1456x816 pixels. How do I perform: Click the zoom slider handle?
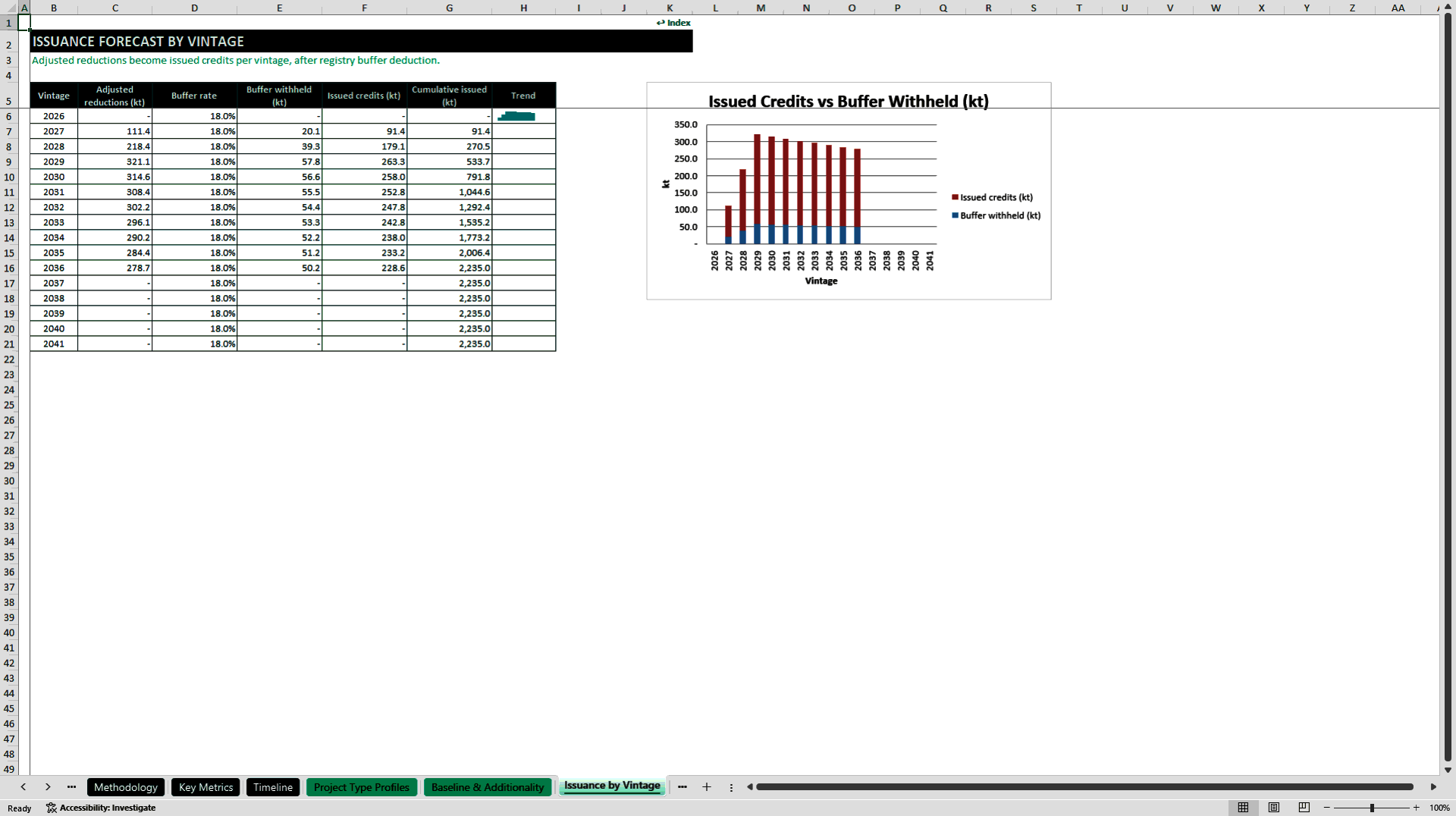pos(1372,808)
